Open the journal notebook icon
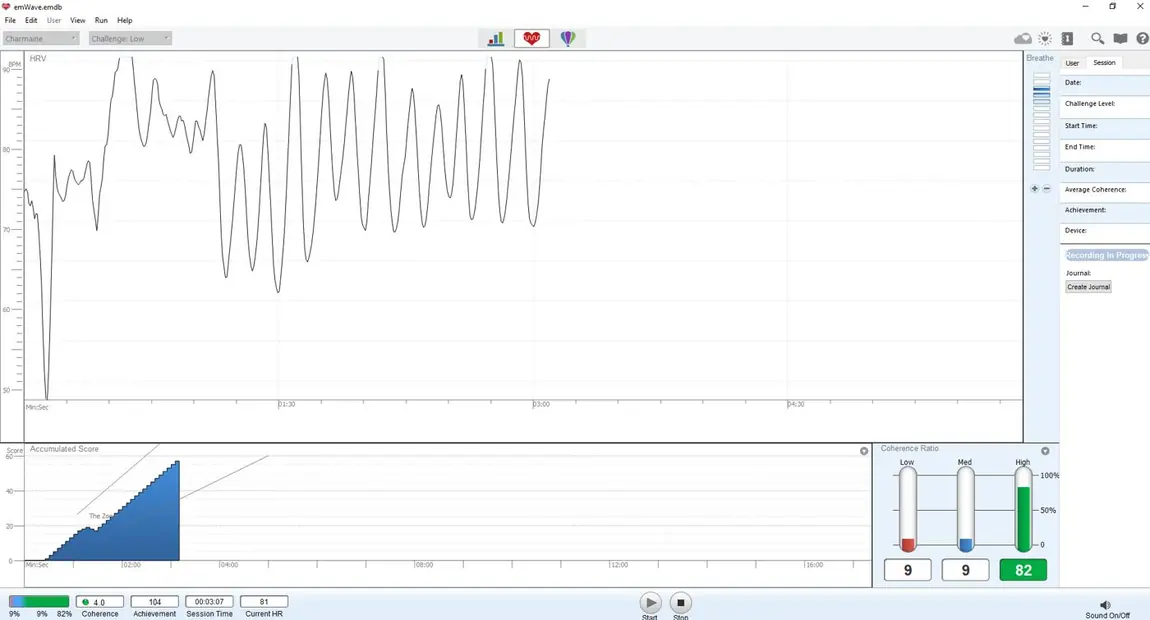 point(1067,38)
